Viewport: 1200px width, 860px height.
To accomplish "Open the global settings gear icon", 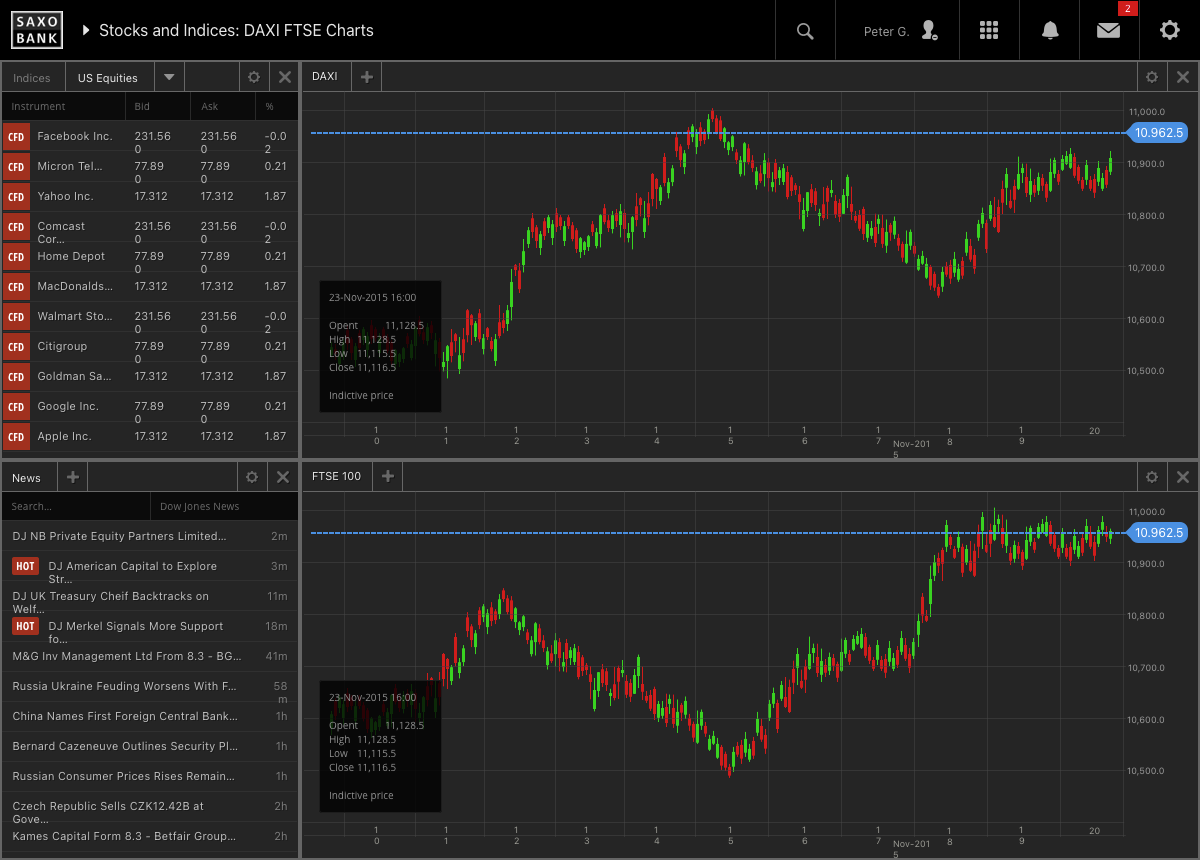I will (x=1169, y=31).
